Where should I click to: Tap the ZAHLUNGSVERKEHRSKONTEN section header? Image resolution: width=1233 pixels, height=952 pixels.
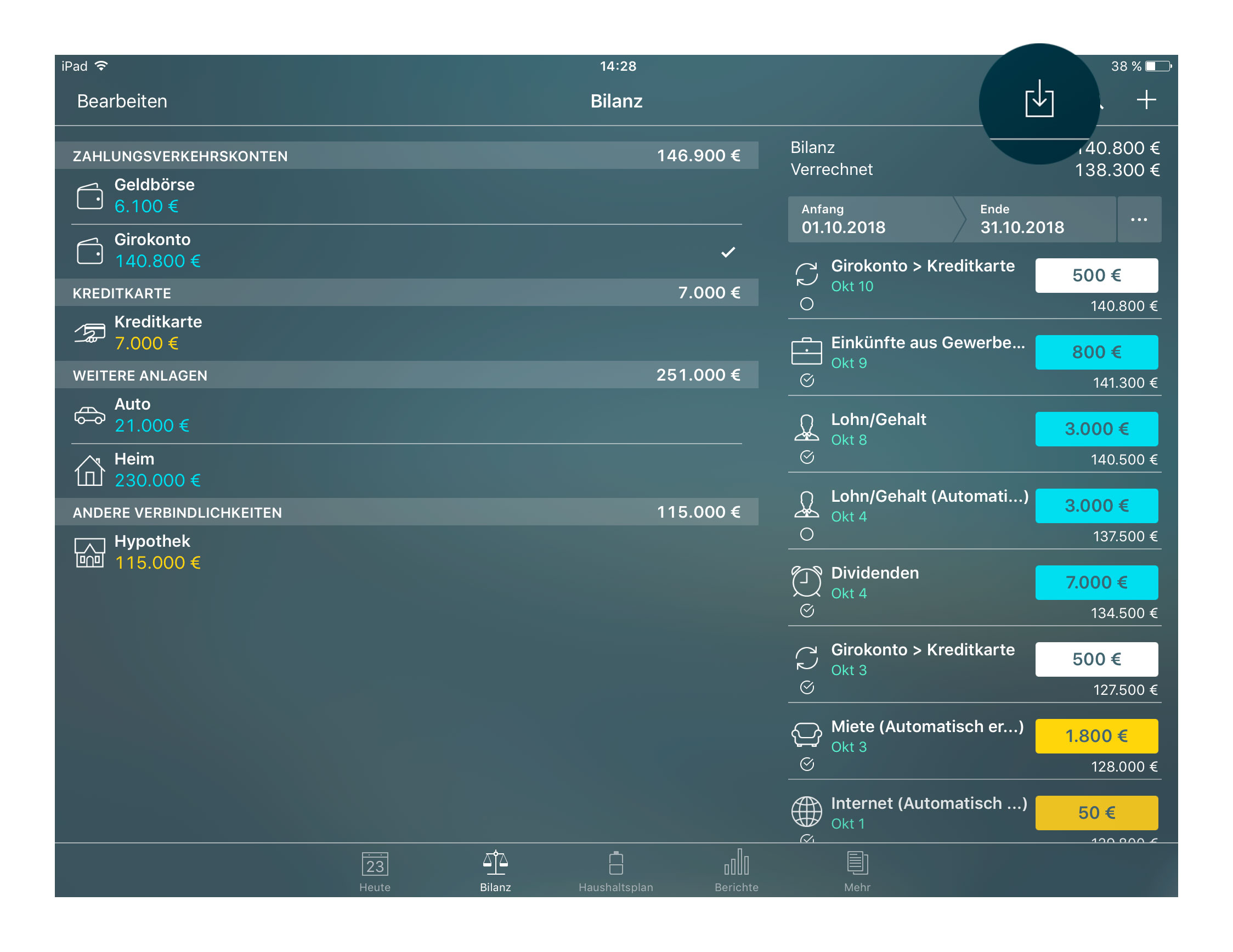(406, 155)
